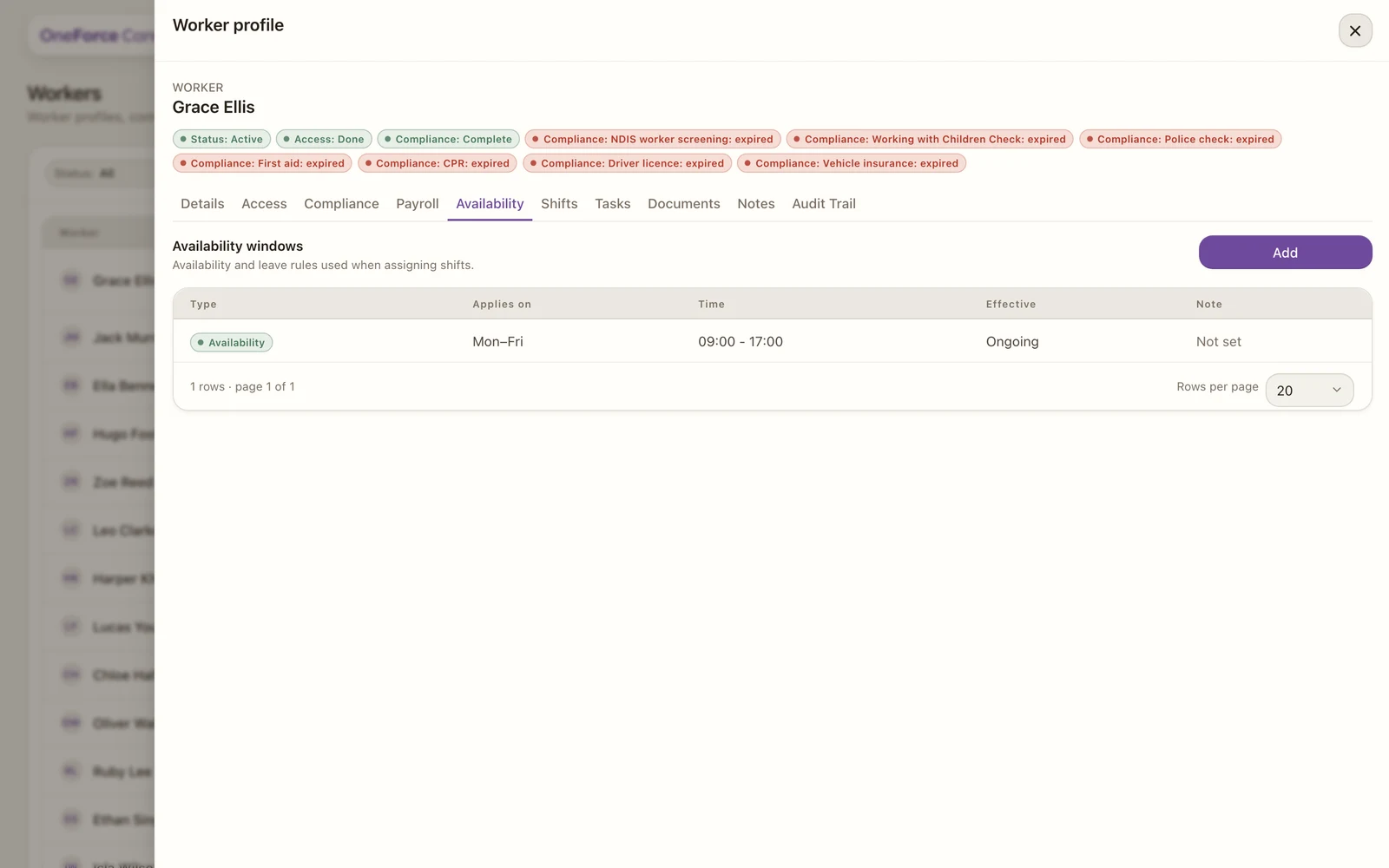
Task: Open the Details tab
Action: [202, 203]
